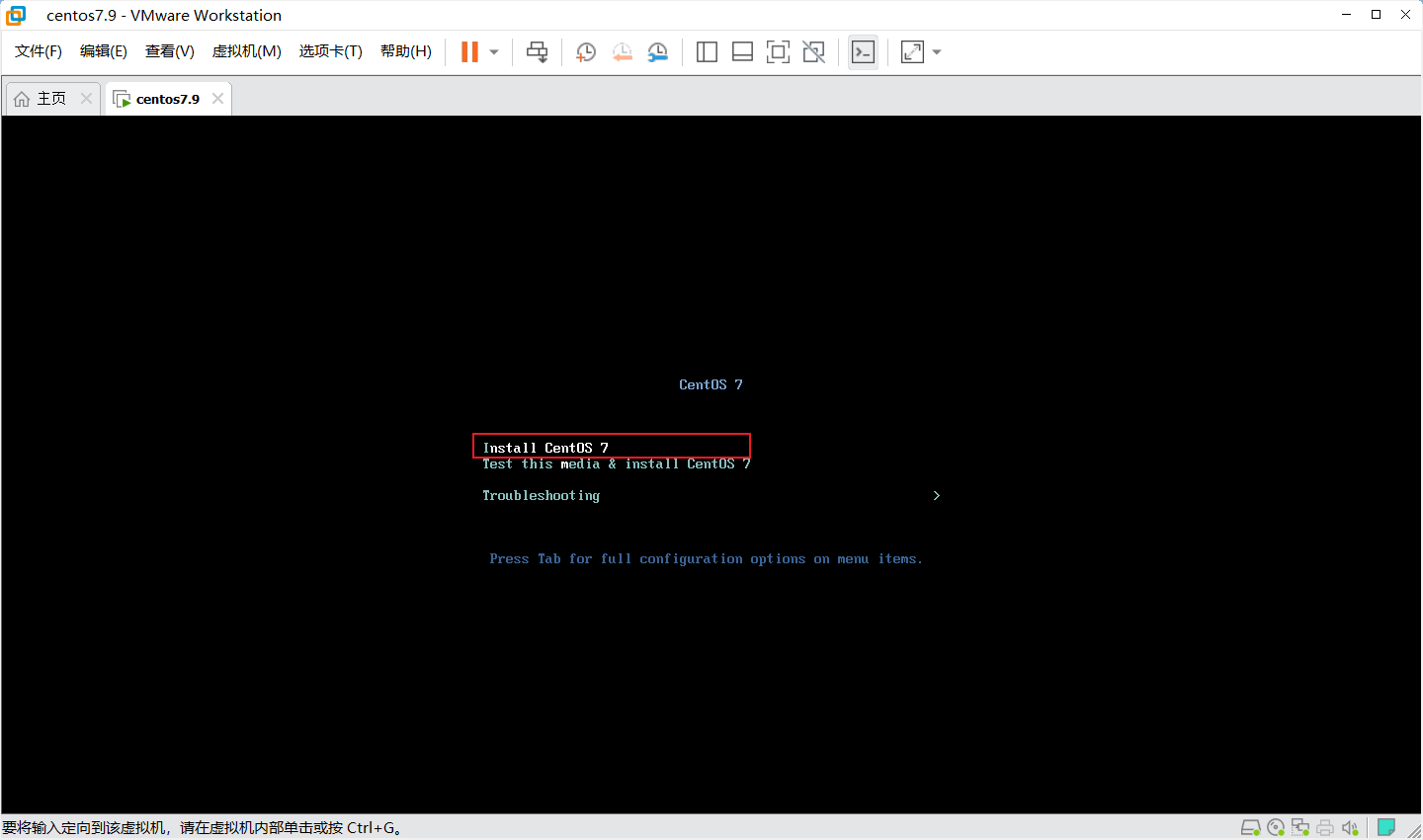The image size is (1423, 840).
Task: Toggle the console view icon
Action: [863, 52]
